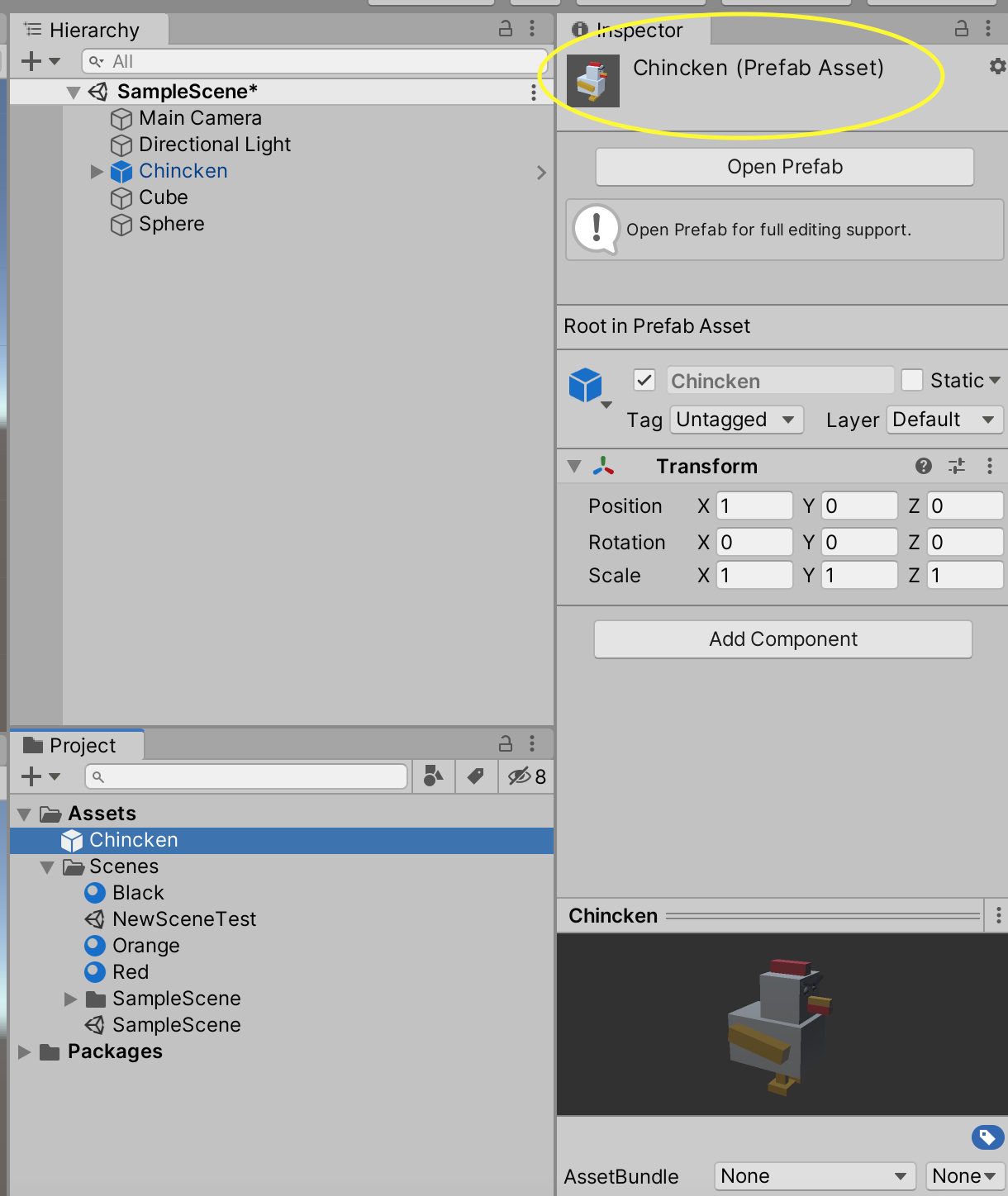Select Chincken prefab instance in Hierarchy
Viewport: 1008px width, 1196px height.
click(183, 171)
